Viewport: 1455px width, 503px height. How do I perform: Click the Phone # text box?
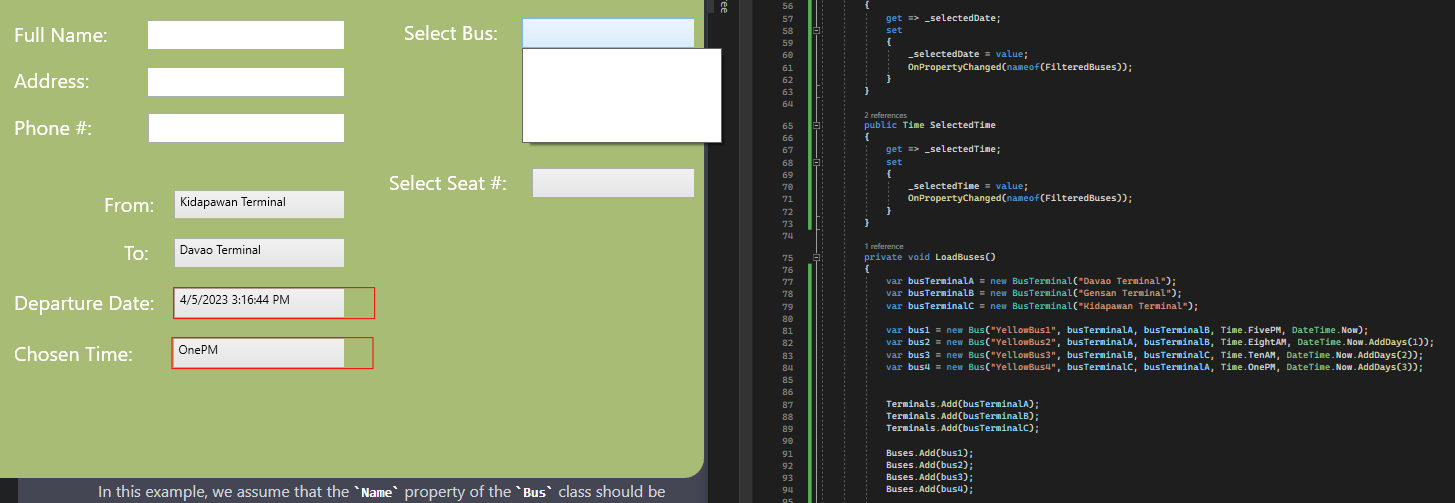246,128
